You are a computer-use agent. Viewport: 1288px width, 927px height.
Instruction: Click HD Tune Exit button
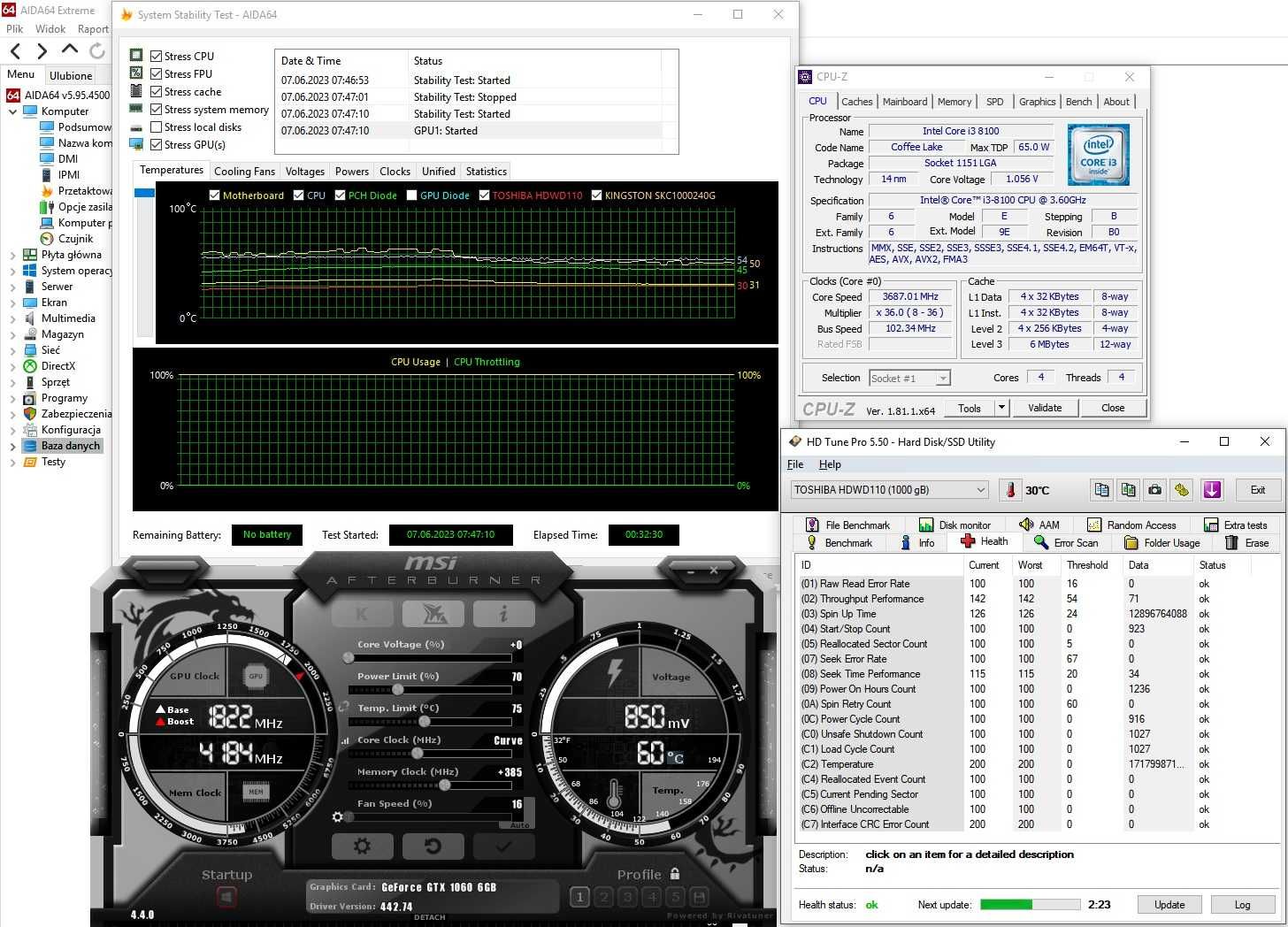click(1257, 490)
